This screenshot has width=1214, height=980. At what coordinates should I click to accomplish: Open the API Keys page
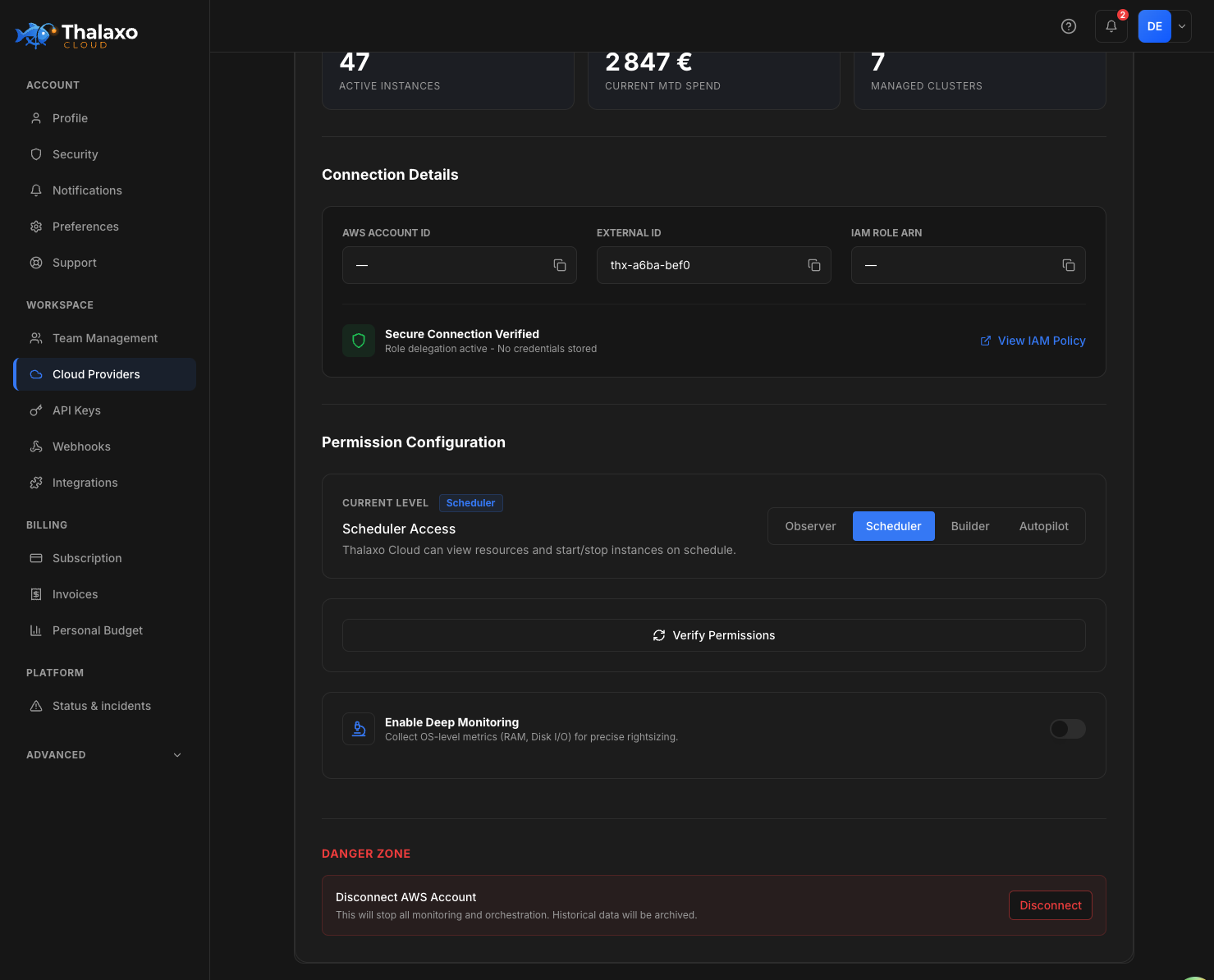pyautogui.click(x=104, y=410)
